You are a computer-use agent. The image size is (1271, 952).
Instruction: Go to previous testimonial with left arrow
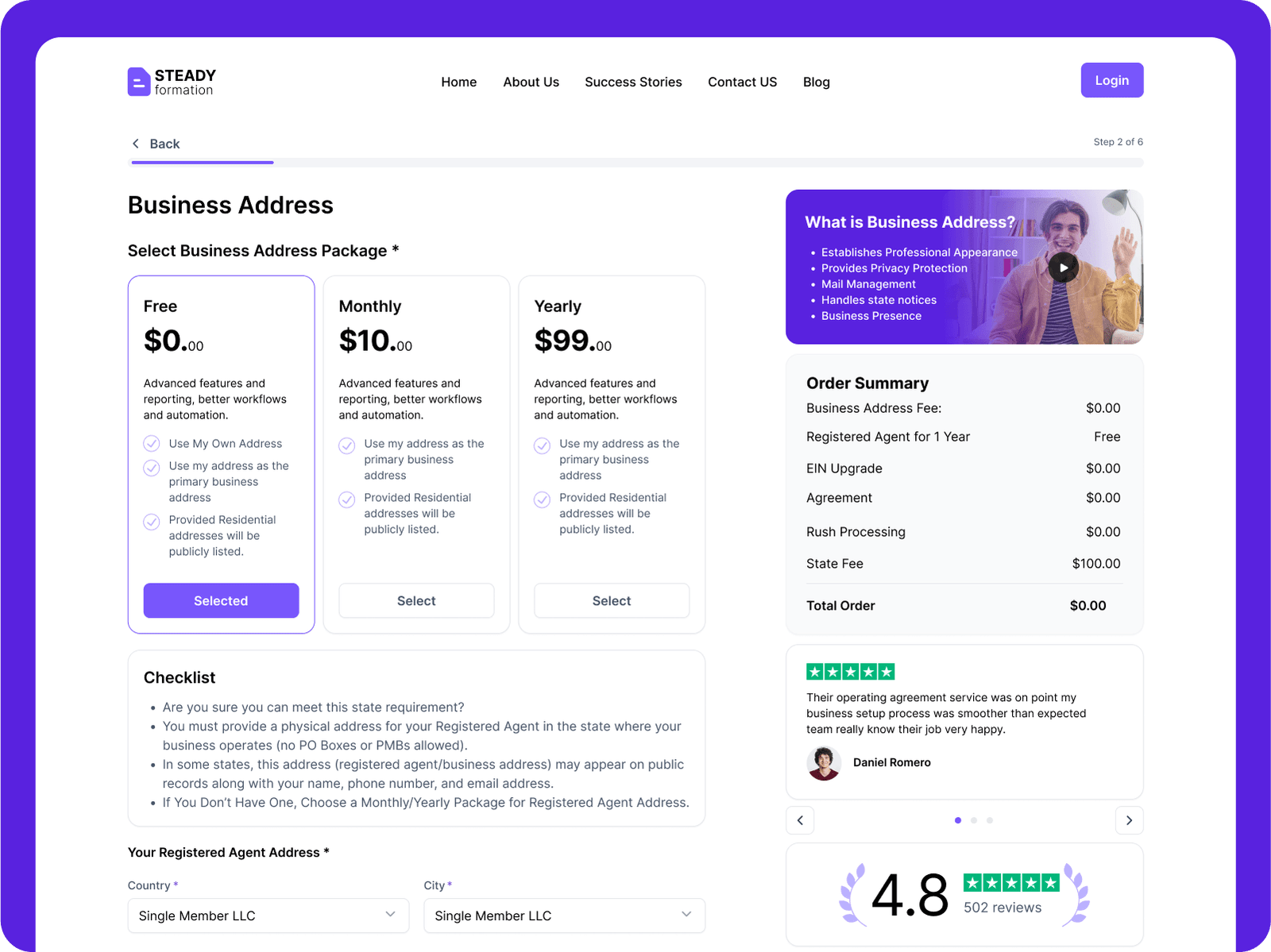click(800, 820)
